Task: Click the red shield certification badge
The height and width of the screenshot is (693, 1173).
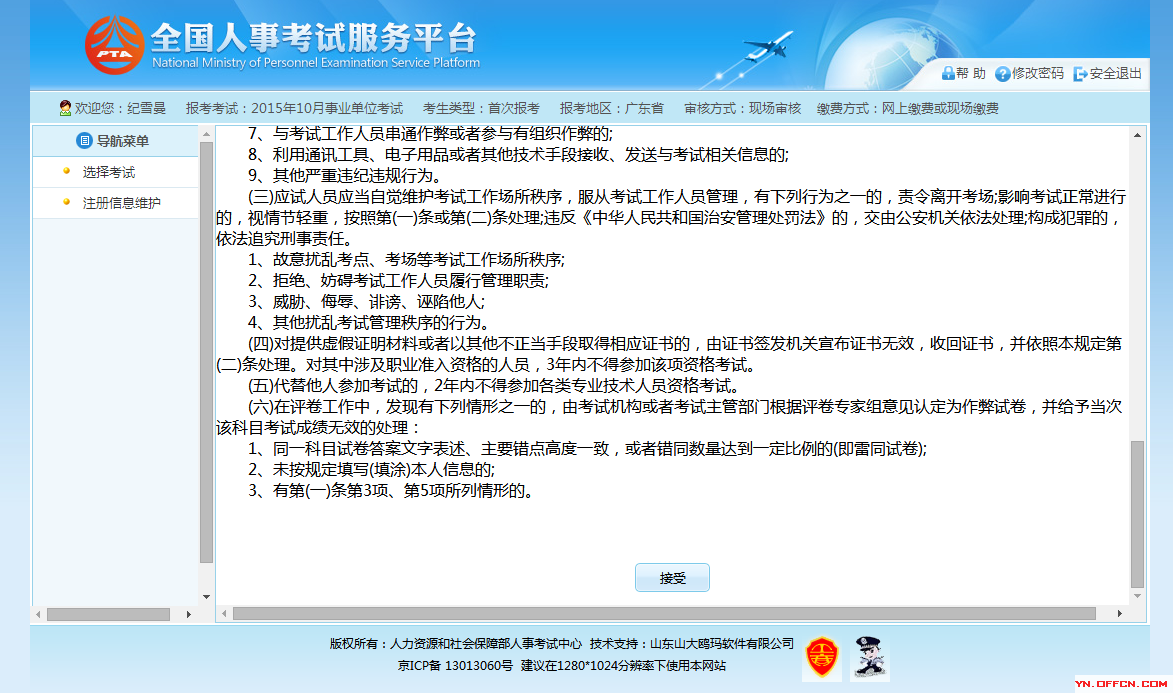Action: [x=821, y=658]
